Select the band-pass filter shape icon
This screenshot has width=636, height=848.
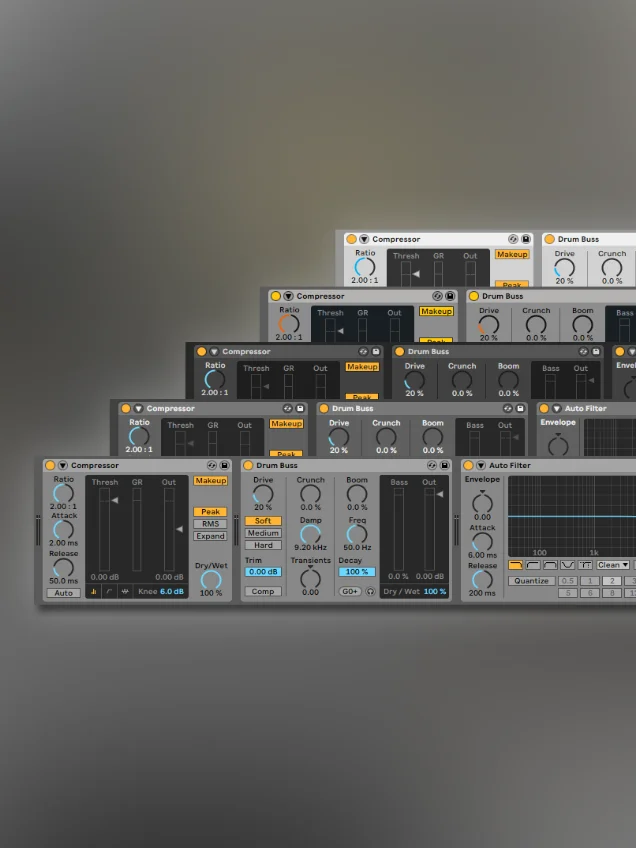point(550,565)
